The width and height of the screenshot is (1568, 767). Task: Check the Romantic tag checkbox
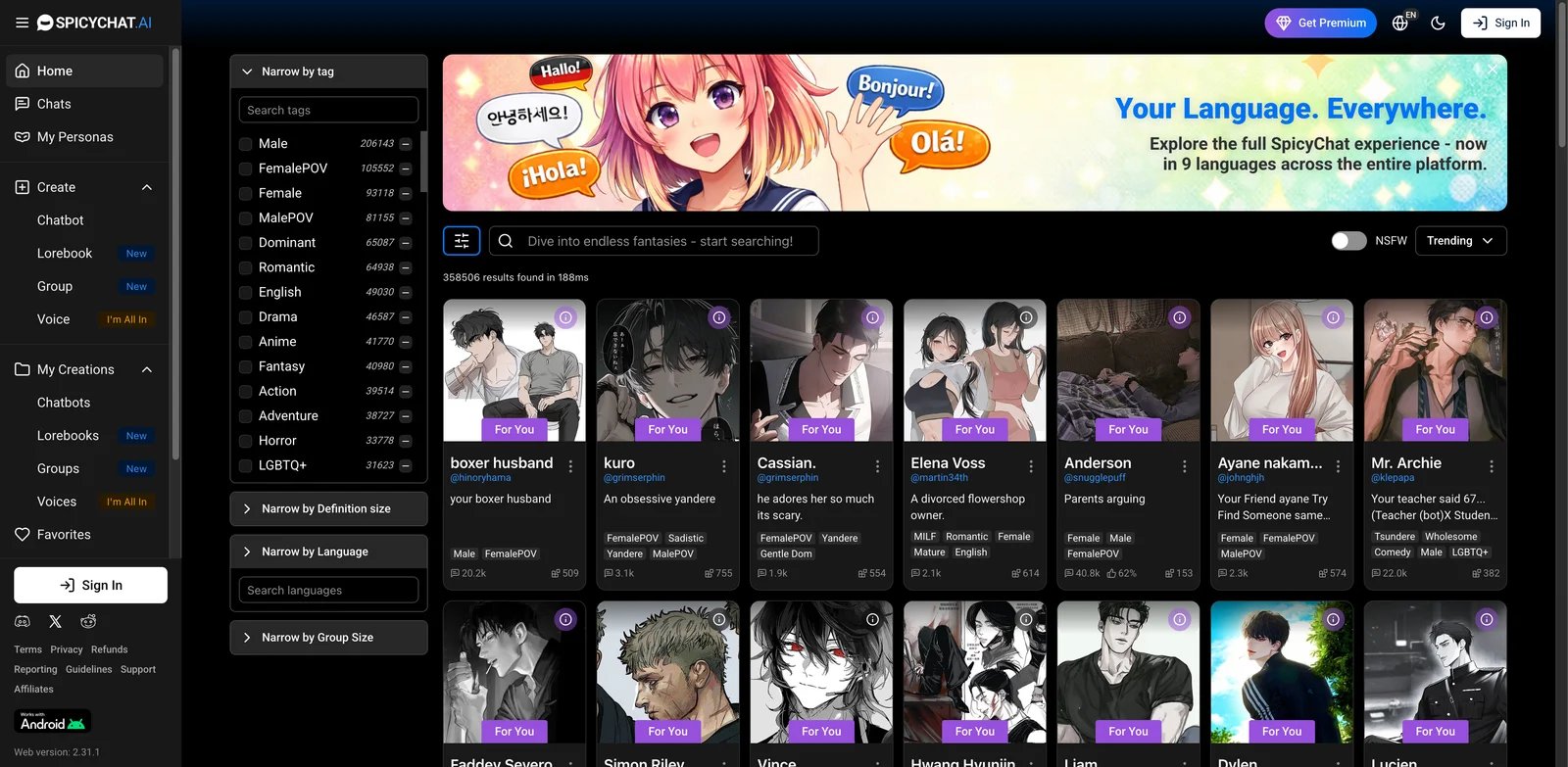246,267
